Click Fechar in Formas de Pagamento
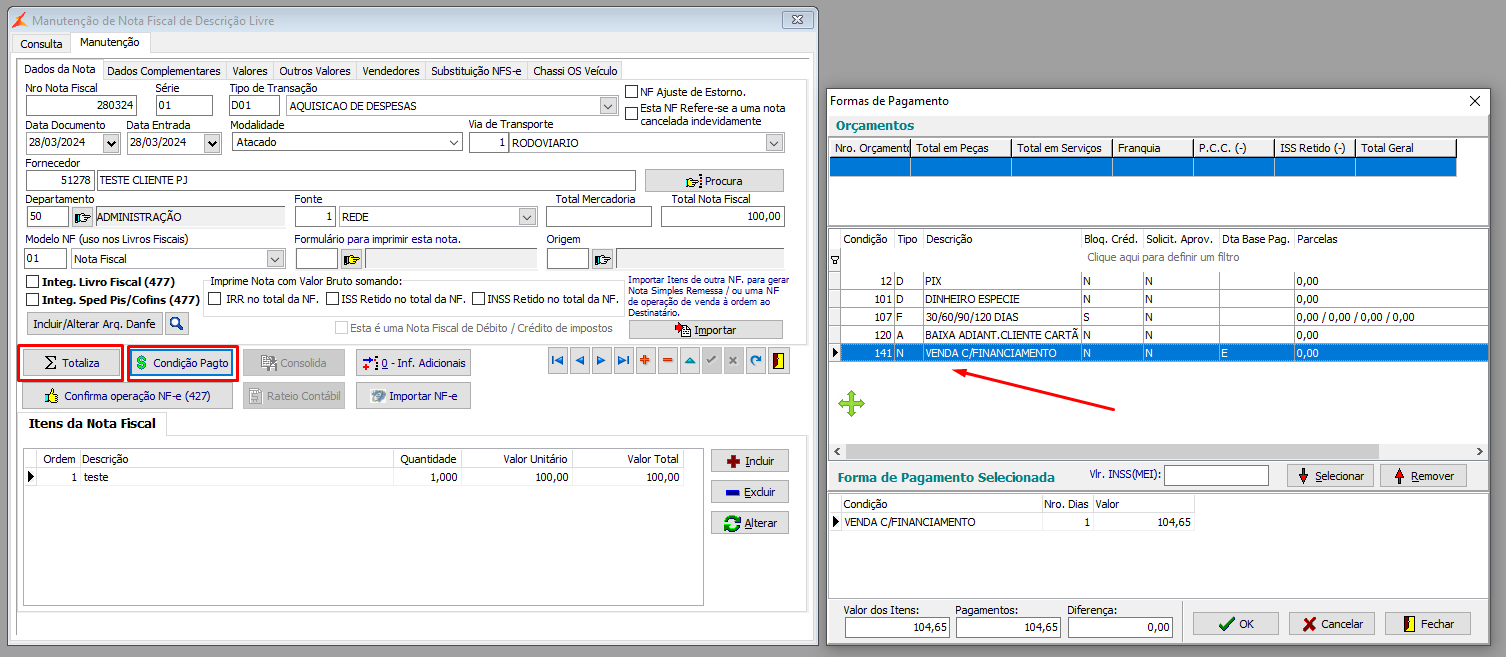Viewport: 1506px width, 657px height. [1427, 623]
